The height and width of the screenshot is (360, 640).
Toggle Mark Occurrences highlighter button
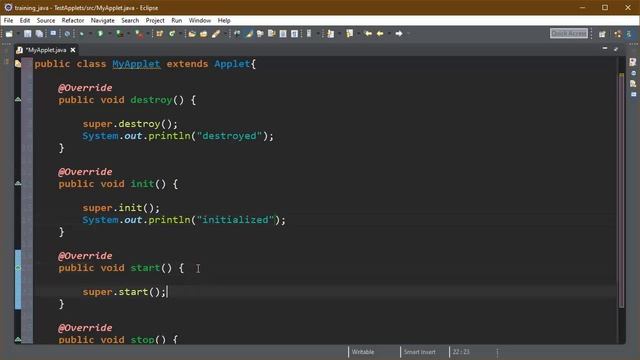(249, 33)
